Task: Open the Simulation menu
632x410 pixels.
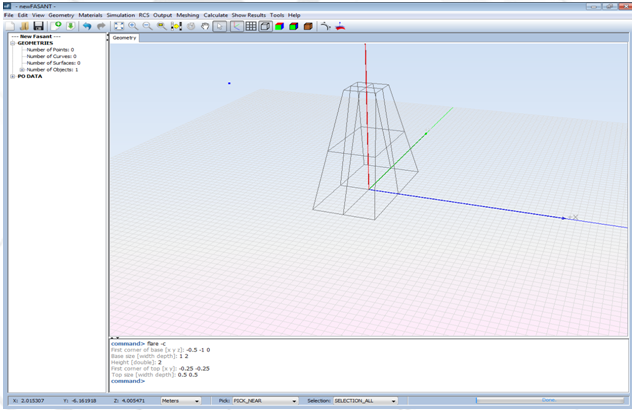Action: [x=120, y=15]
